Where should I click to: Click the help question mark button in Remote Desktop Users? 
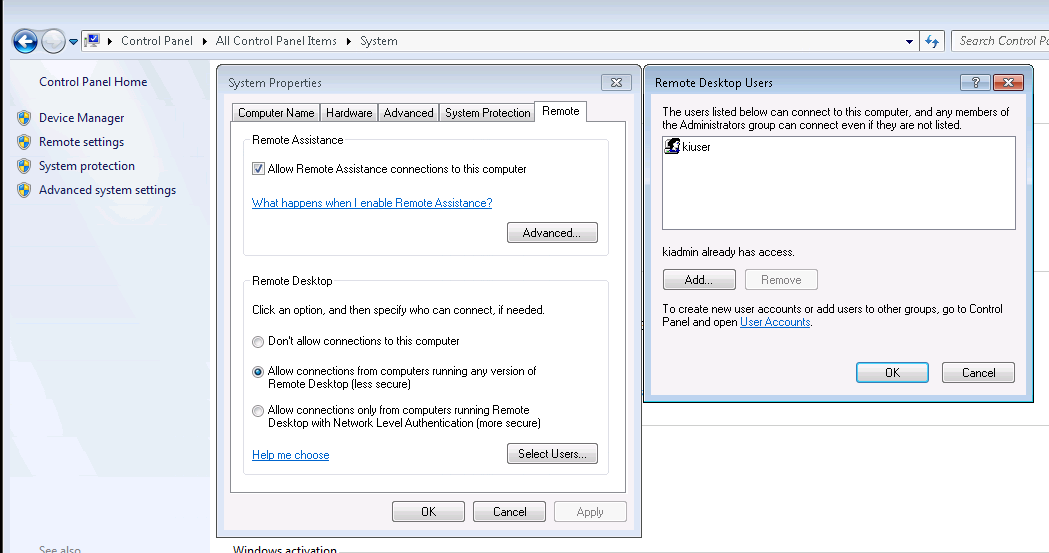click(975, 83)
